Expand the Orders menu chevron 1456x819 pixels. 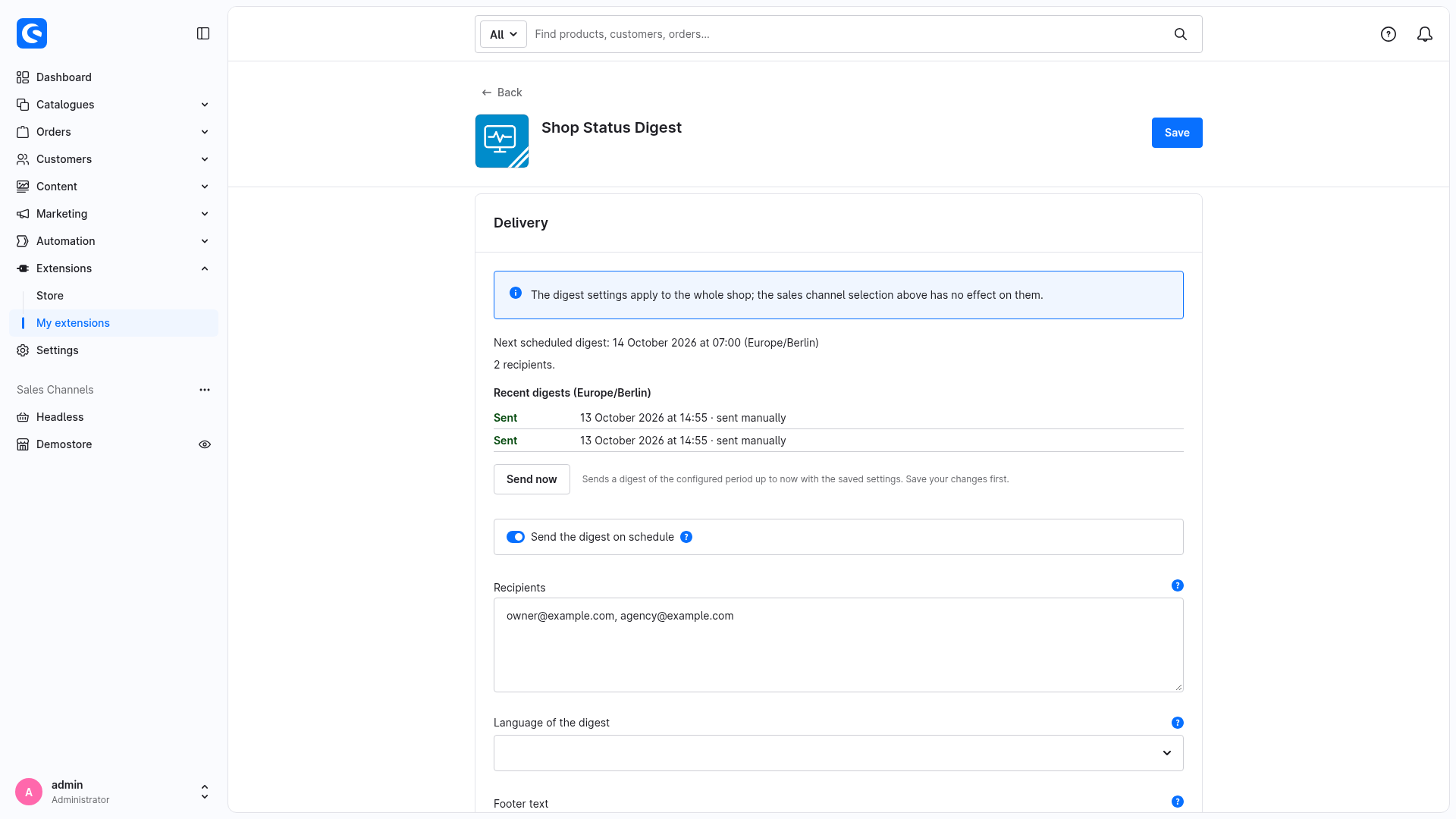click(205, 132)
